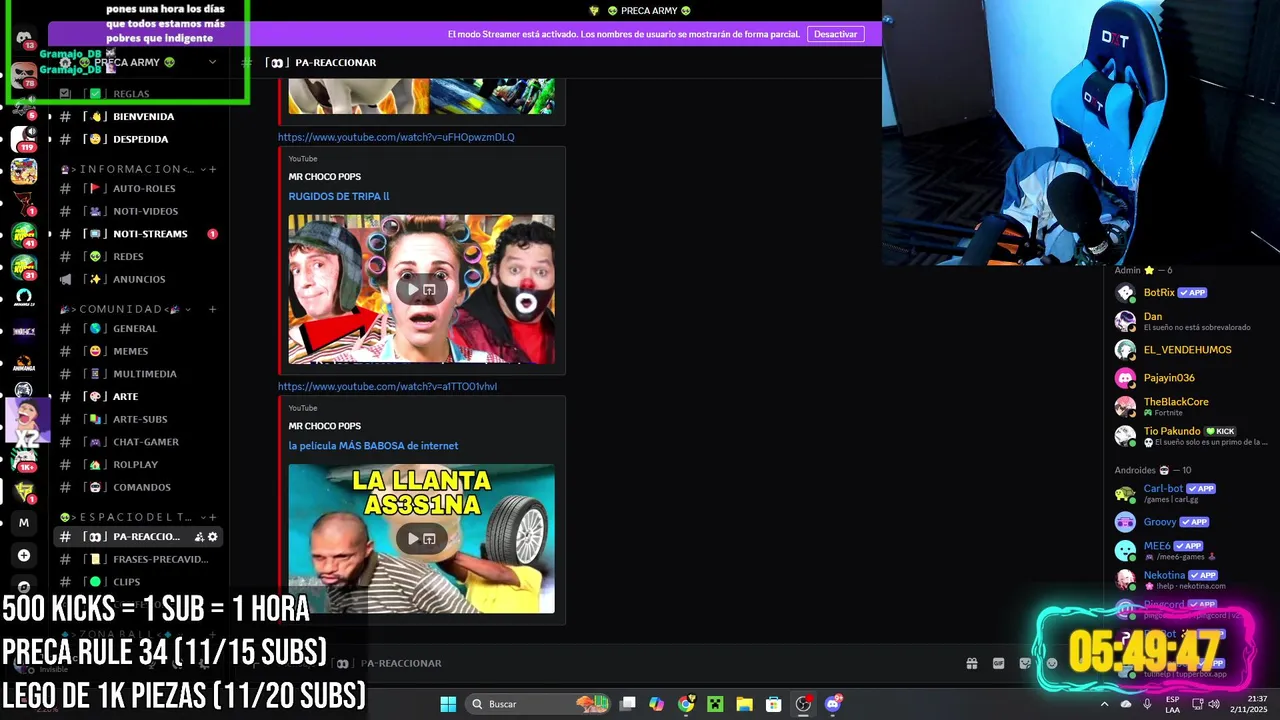This screenshot has height=720, width=1280.
Task: Click the Buscar taskbar search box
Action: (x=538, y=704)
